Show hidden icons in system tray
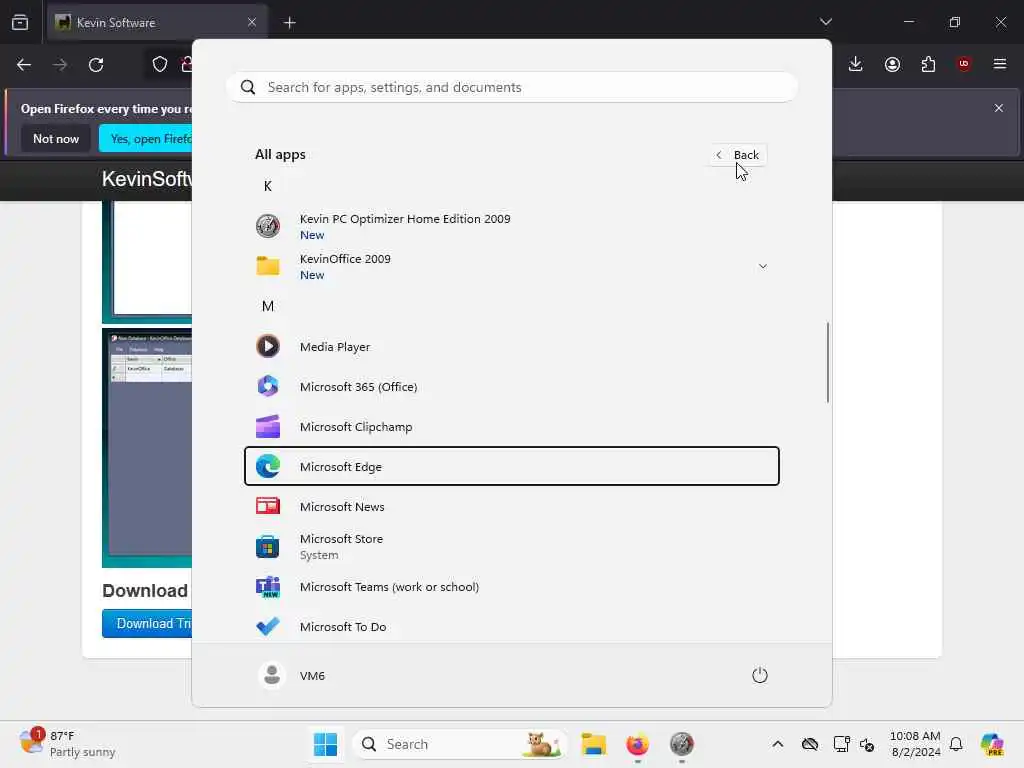This screenshot has height=768, width=1024. tap(778, 744)
